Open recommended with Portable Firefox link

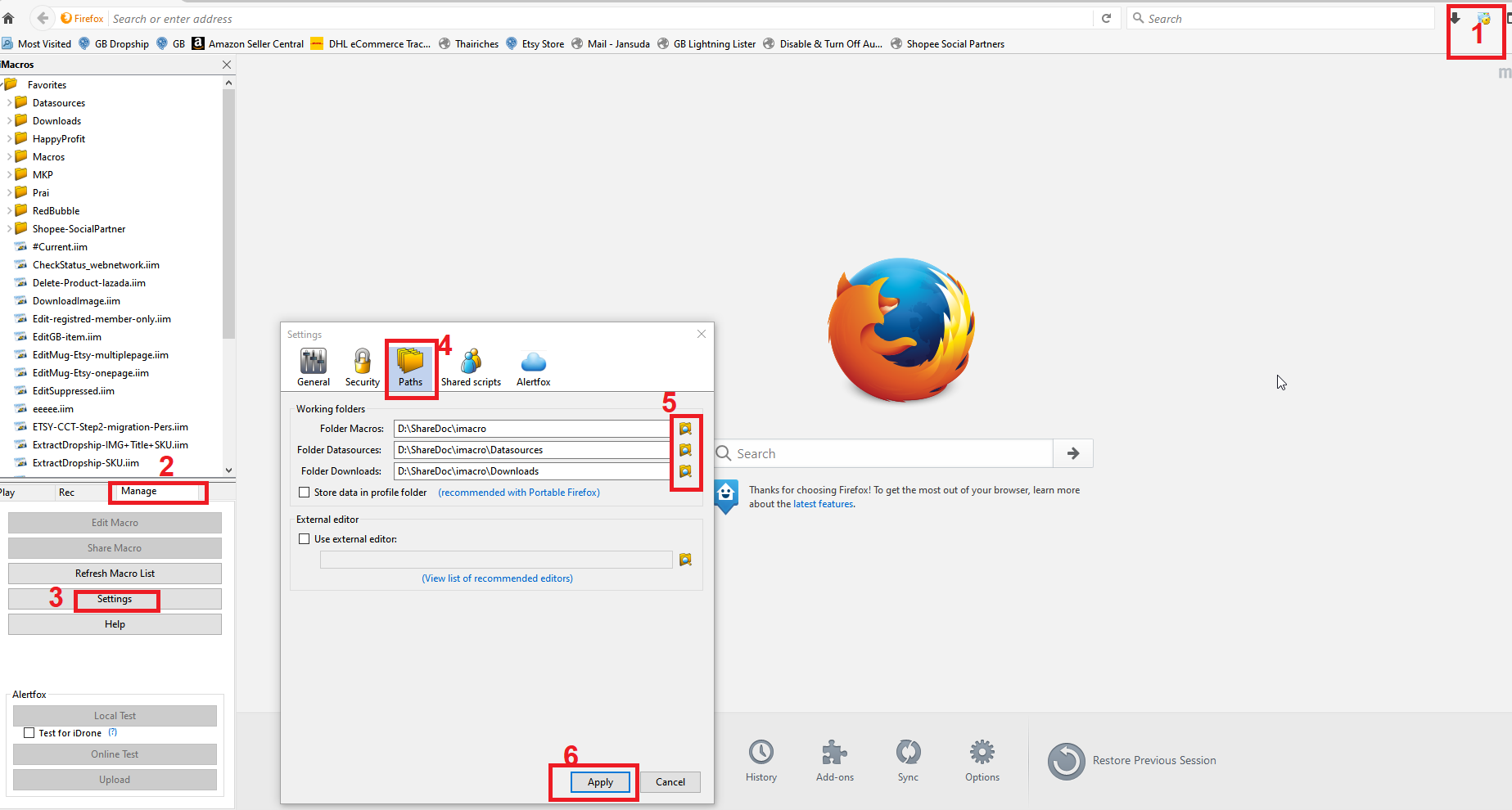[519, 493]
